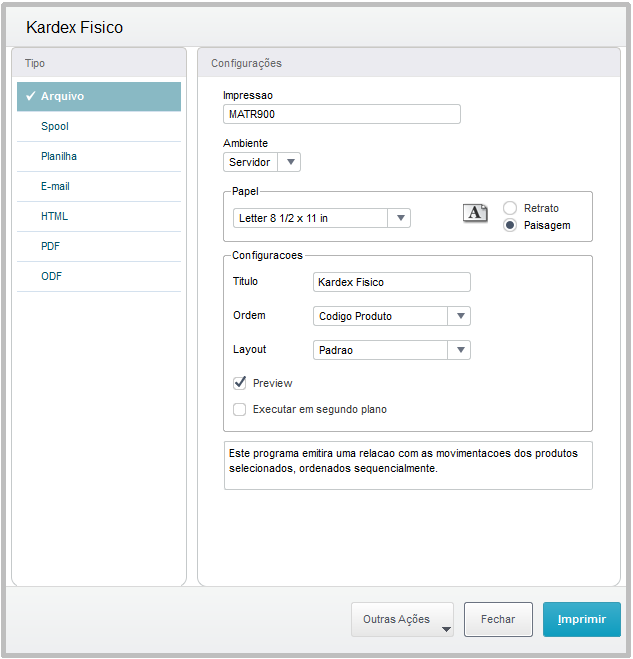Enable Executar em segundo plano
633x659 pixels.
point(240,409)
